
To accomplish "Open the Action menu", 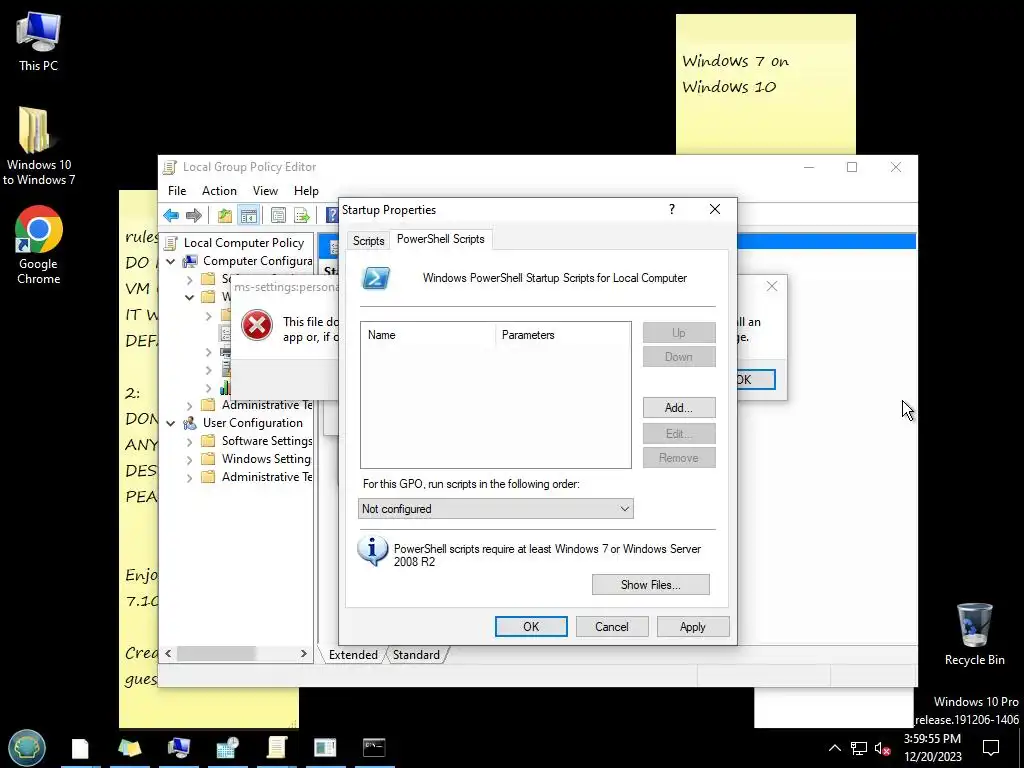I will click(x=219, y=191).
